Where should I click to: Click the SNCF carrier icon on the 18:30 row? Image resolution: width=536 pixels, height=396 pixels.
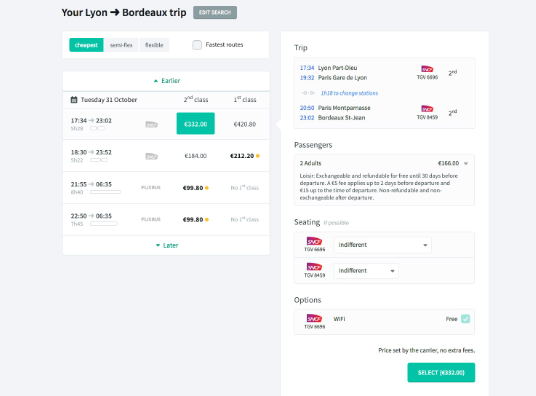click(151, 156)
